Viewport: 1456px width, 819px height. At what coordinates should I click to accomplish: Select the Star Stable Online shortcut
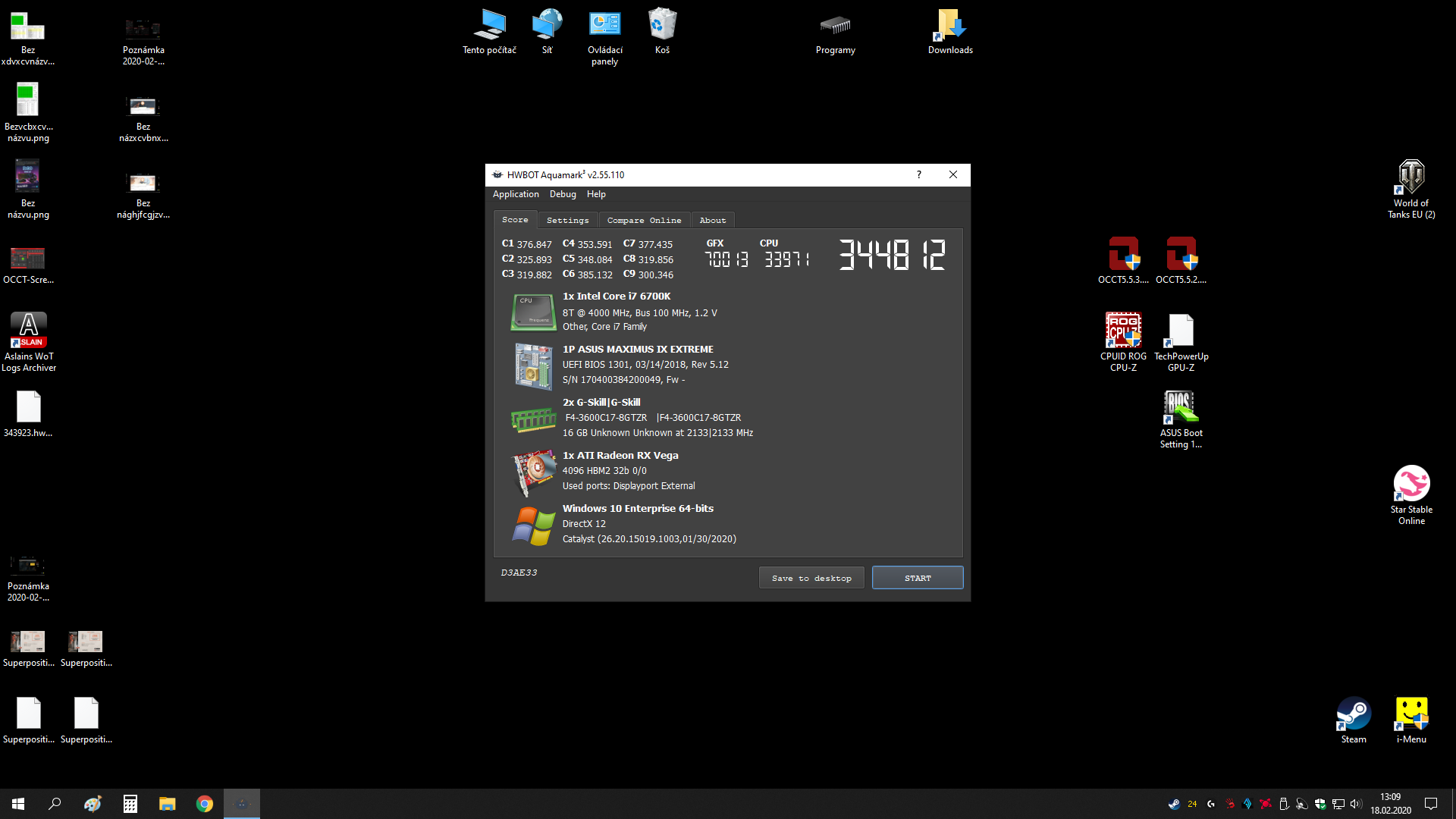click(x=1411, y=495)
